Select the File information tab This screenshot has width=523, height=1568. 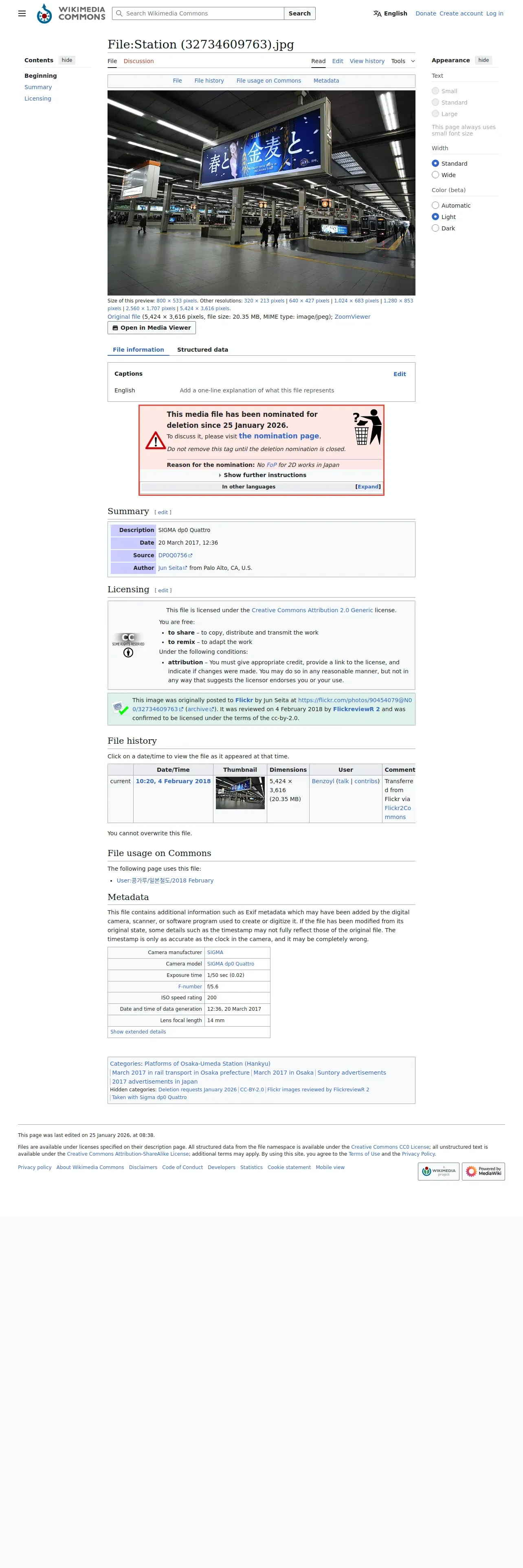click(x=138, y=349)
